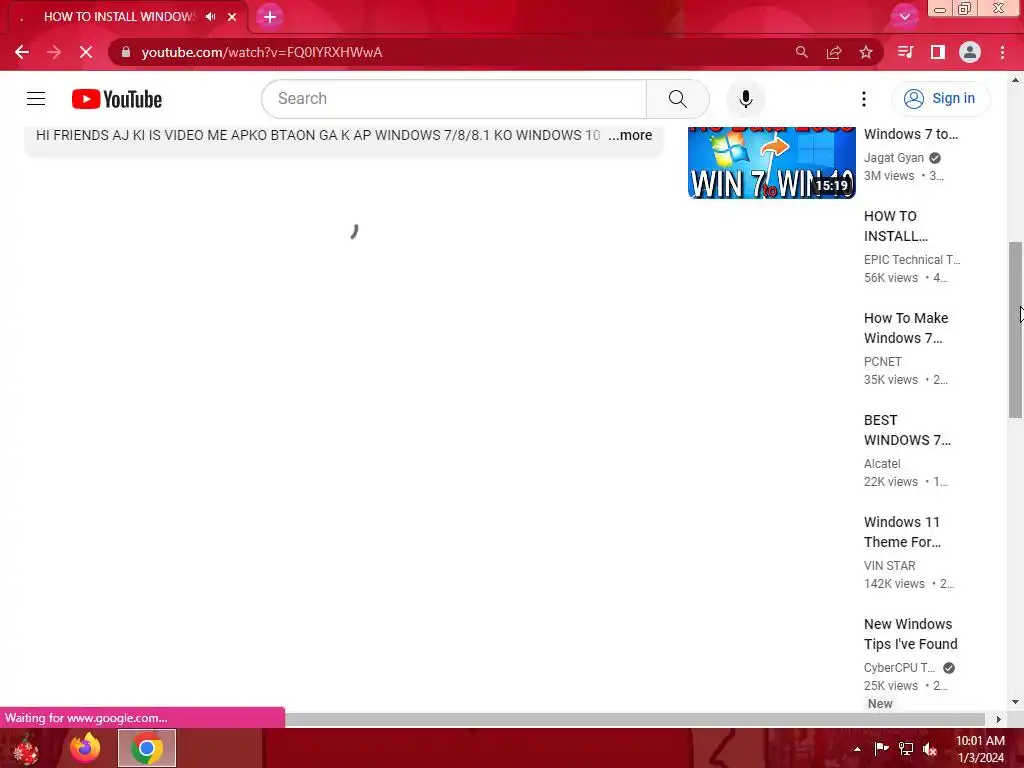1024x768 pixels.
Task: Select Chrome in the taskbar
Action: click(147, 748)
